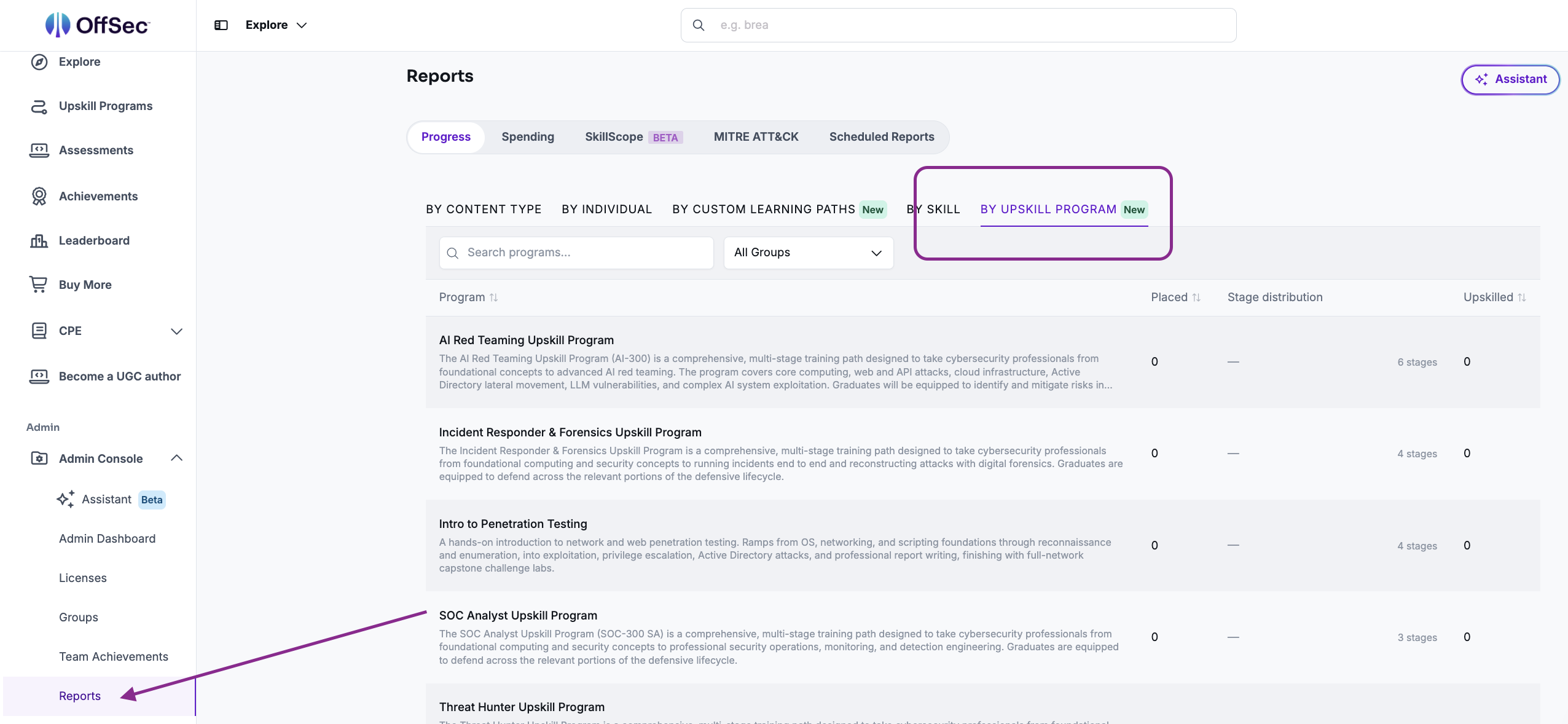The width and height of the screenshot is (1568, 724).
Task: Switch to the Spending tab
Action: (528, 137)
